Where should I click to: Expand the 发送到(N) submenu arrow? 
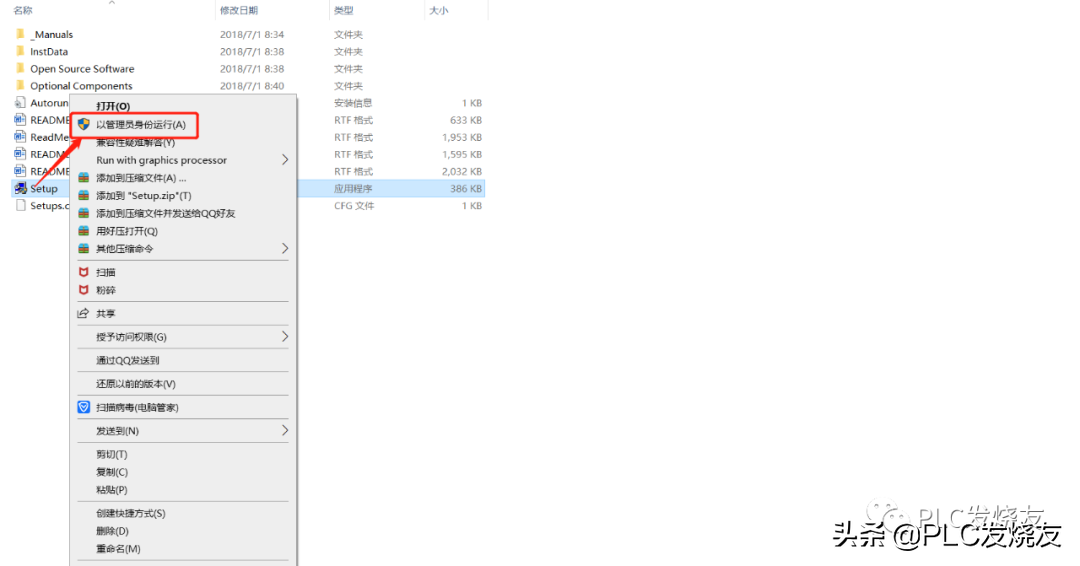tap(284, 430)
